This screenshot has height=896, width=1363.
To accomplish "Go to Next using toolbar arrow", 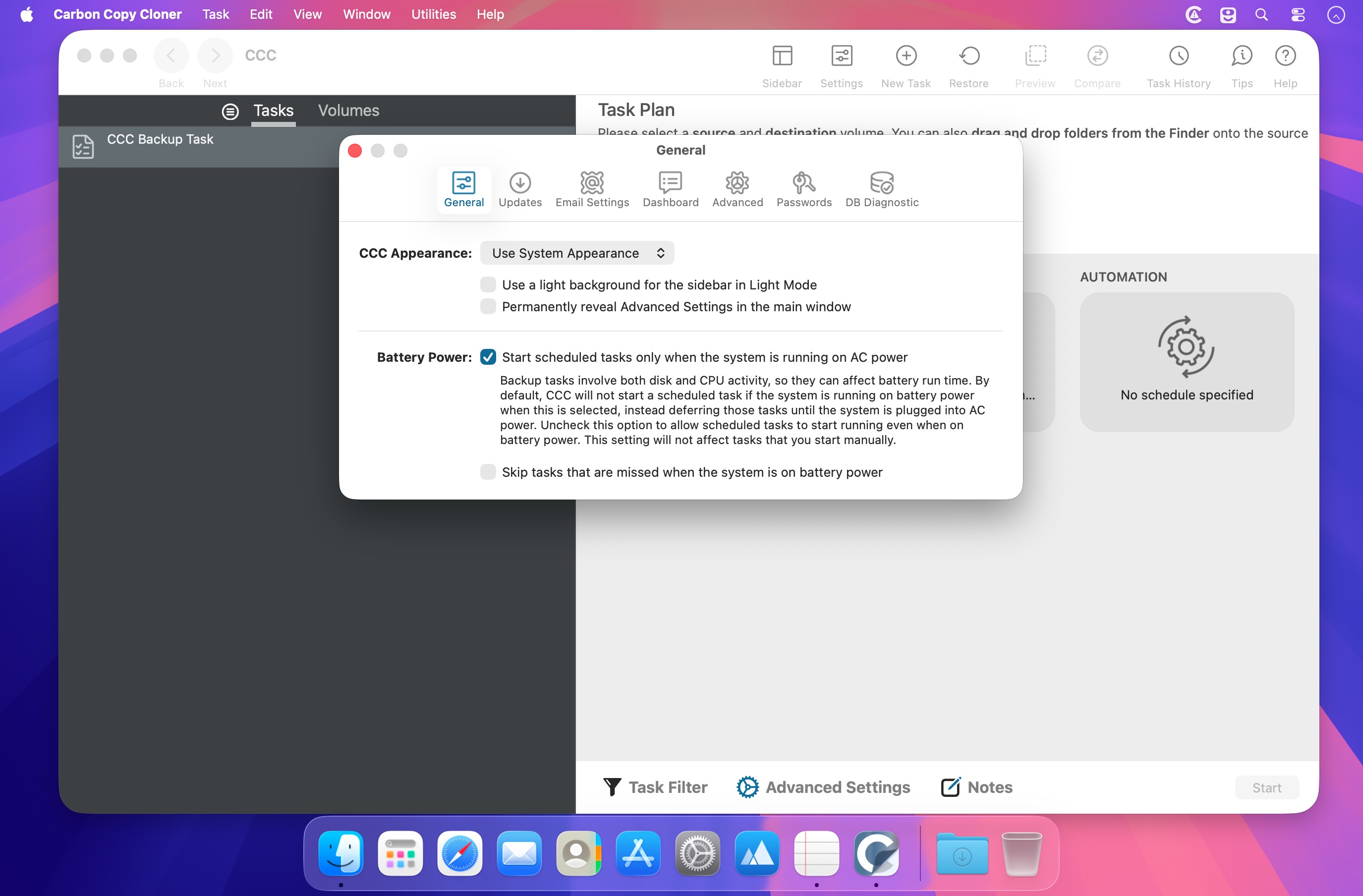I will coord(215,56).
